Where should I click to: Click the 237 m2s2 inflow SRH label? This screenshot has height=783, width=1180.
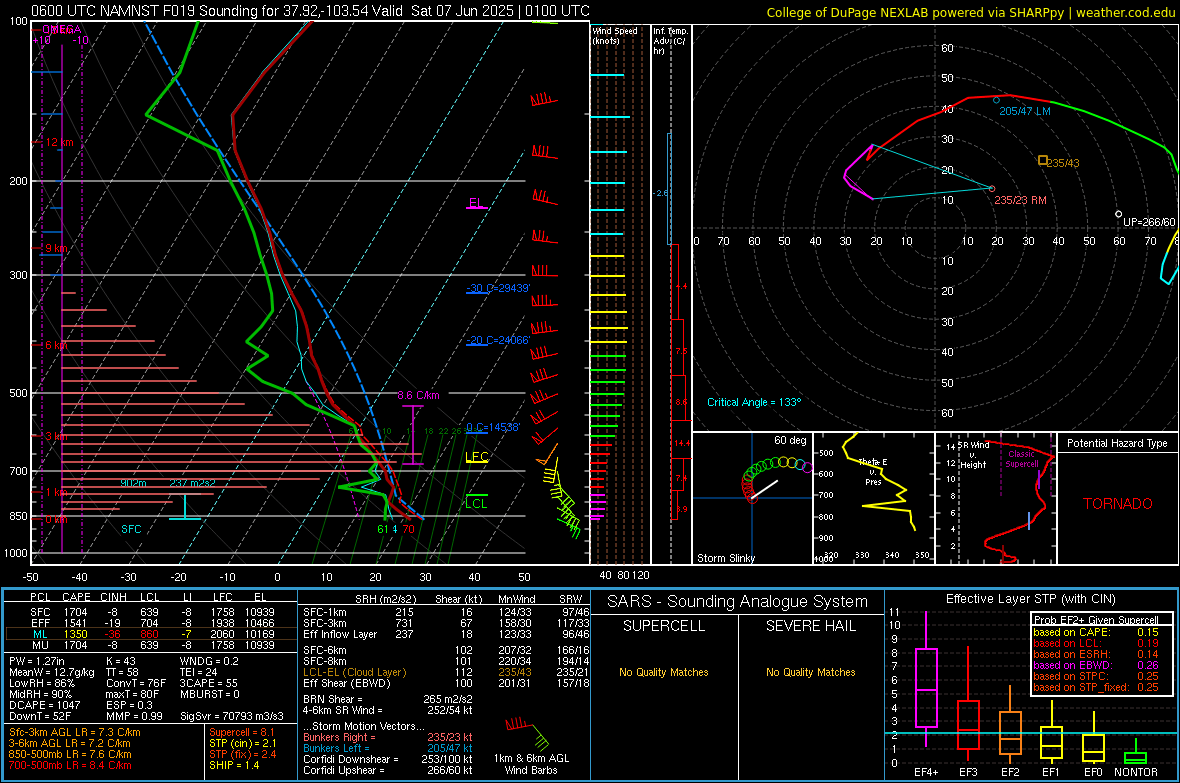click(193, 483)
